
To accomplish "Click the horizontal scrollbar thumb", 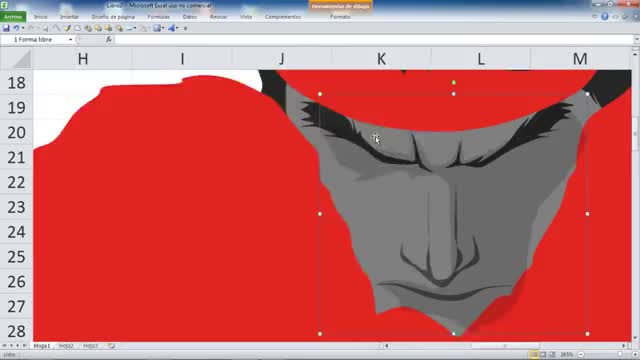I will coord(505,346).
